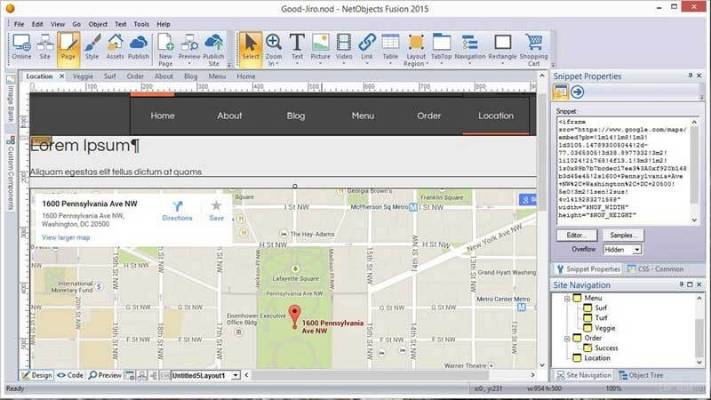Switch to CSS - Common tab

656,269
